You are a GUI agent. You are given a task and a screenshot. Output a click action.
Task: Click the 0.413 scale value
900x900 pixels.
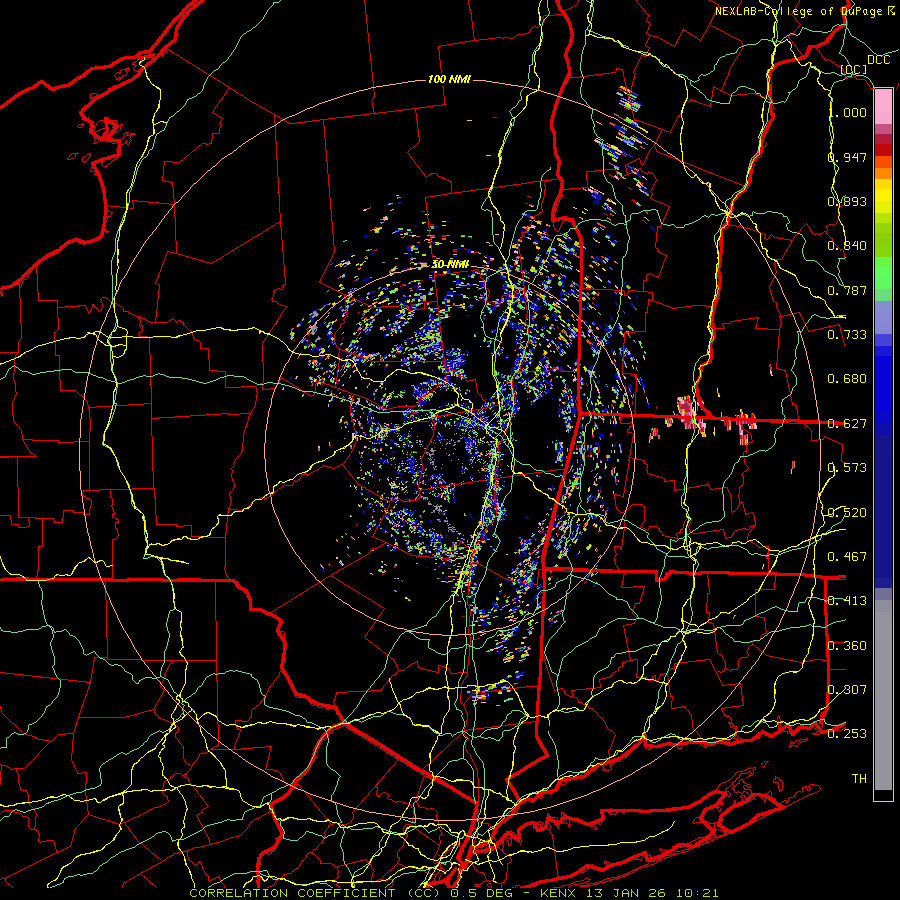point(847,601)
